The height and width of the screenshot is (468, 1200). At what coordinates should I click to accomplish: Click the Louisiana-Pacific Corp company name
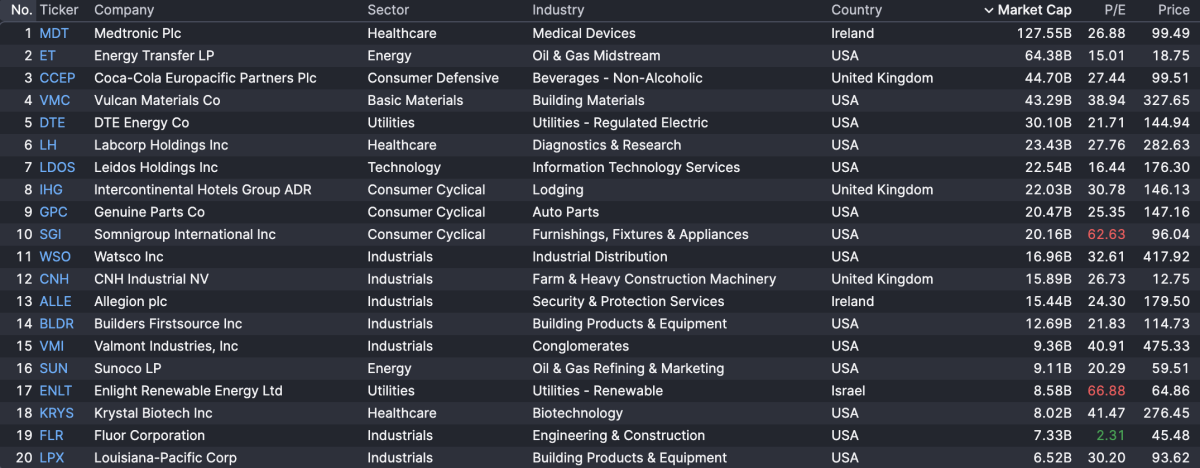point(165,458)
